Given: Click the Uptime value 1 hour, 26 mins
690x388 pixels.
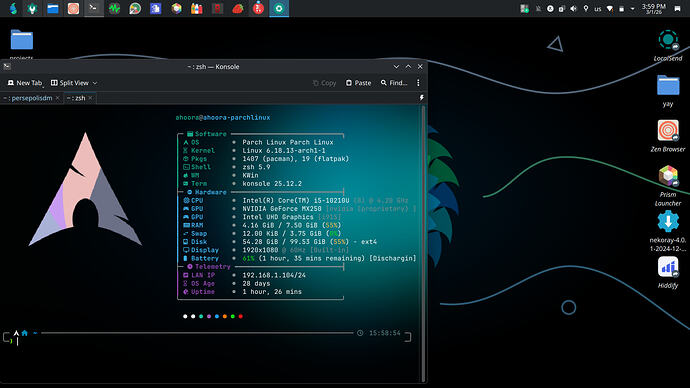Looking at the screenshot, I should point(272,292).
